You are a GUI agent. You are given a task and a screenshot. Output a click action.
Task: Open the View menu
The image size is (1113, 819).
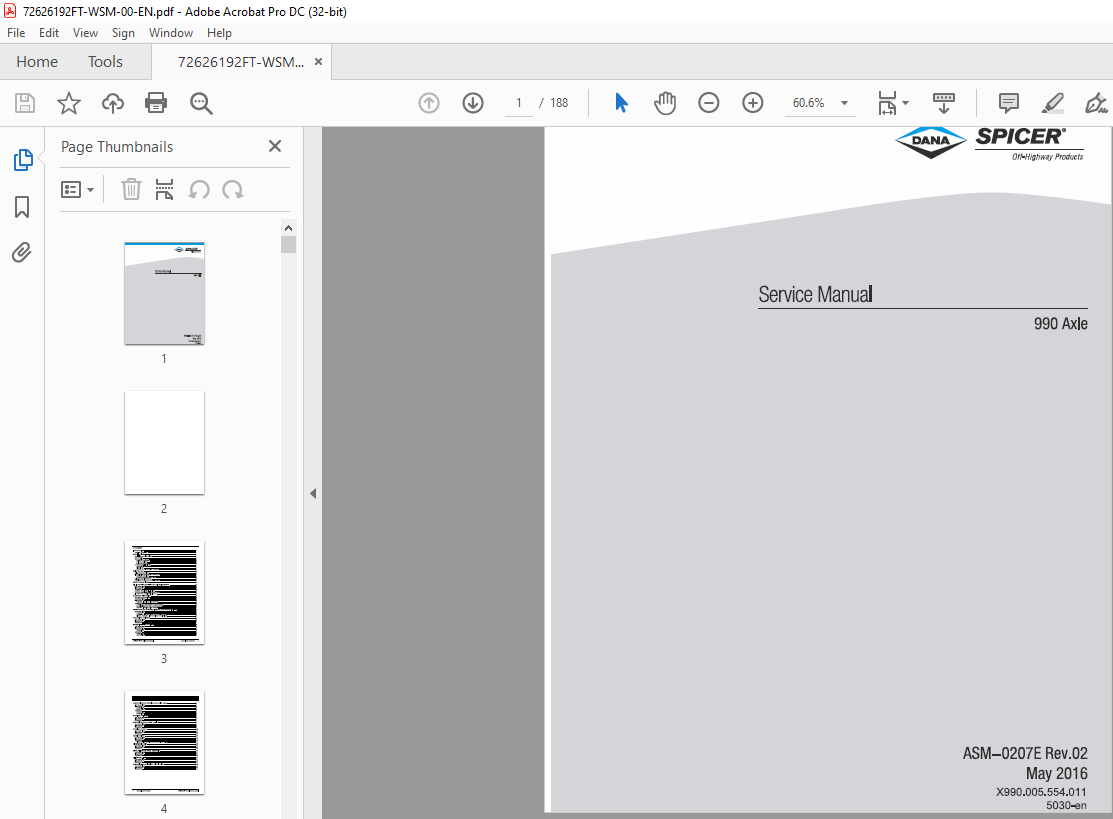85,33
